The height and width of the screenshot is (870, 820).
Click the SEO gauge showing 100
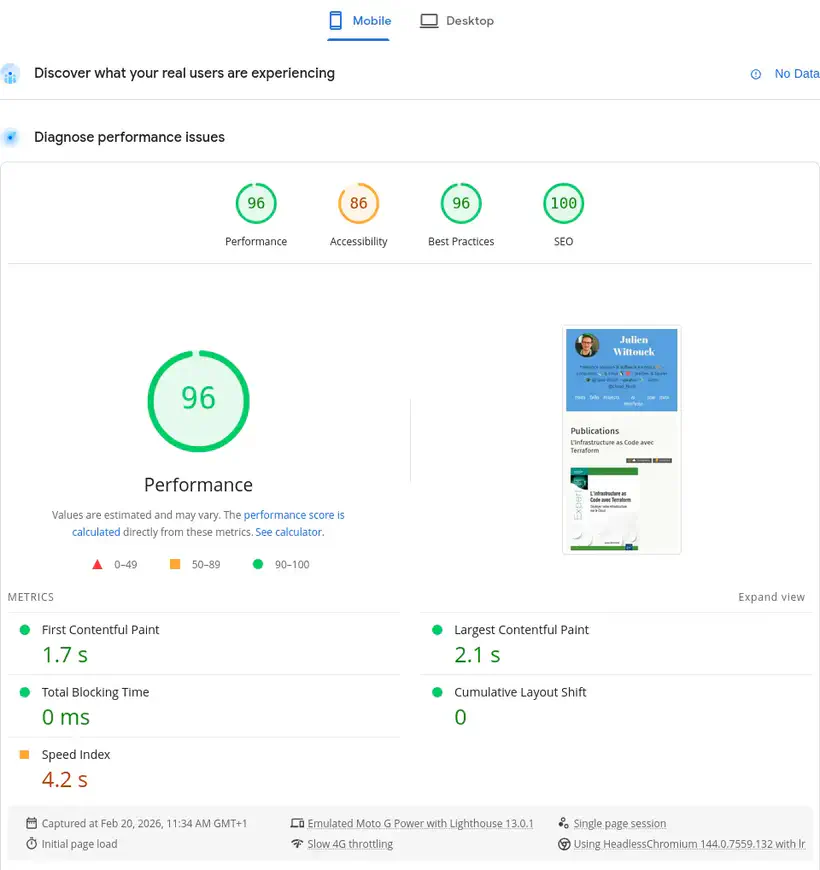563,203
